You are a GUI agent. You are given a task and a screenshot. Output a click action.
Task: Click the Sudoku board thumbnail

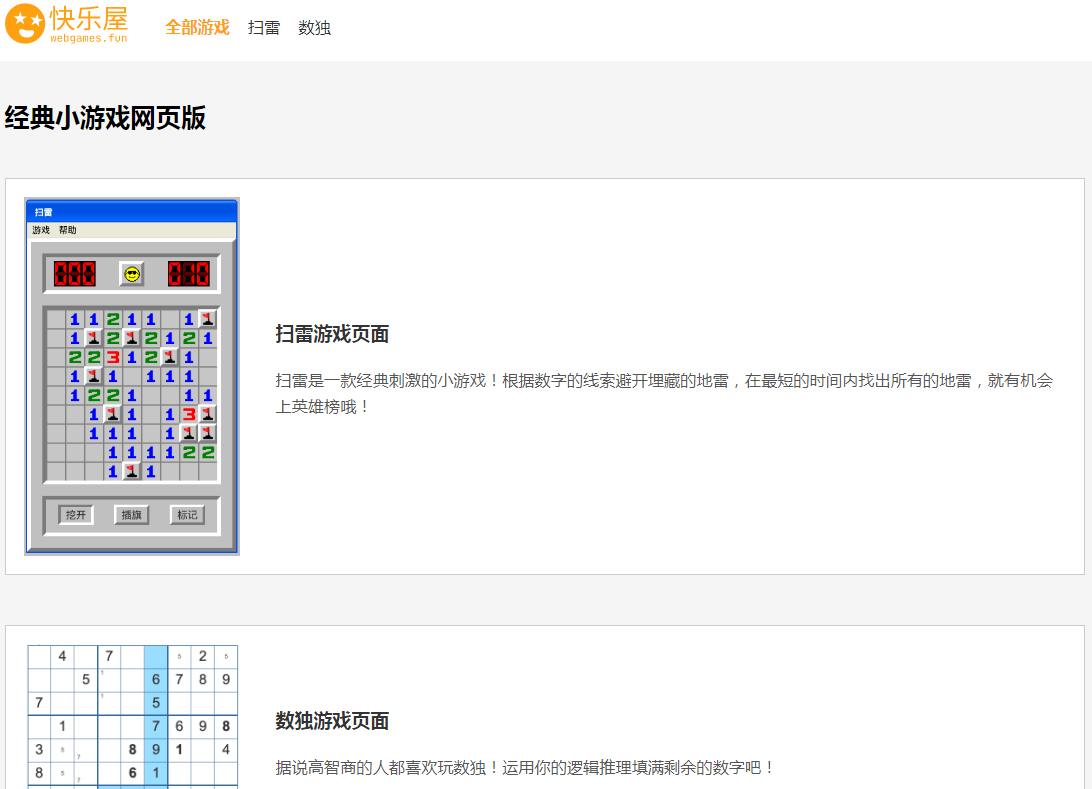(132, 717)
